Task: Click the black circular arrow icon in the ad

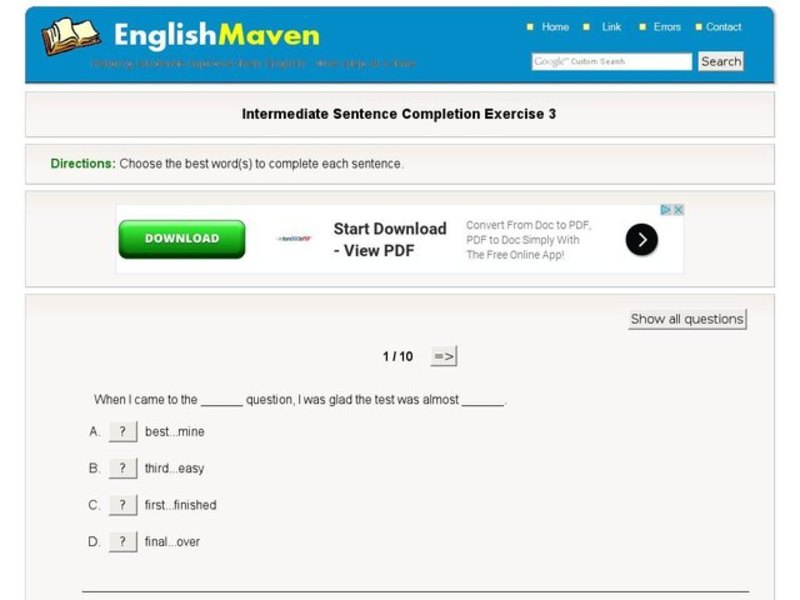Action: (641, 240)
